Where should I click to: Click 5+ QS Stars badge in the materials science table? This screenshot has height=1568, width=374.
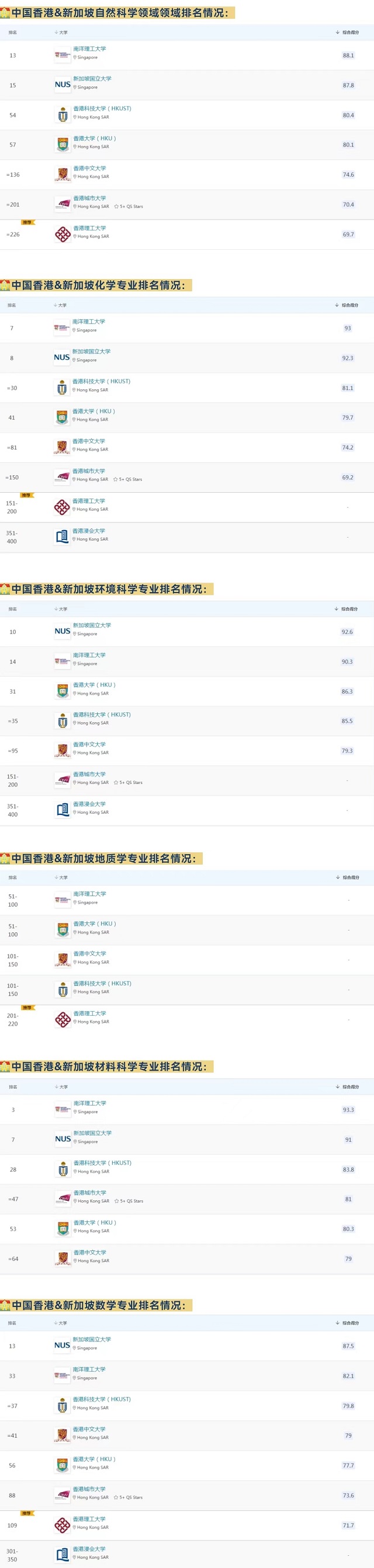tap(129, 1201)
